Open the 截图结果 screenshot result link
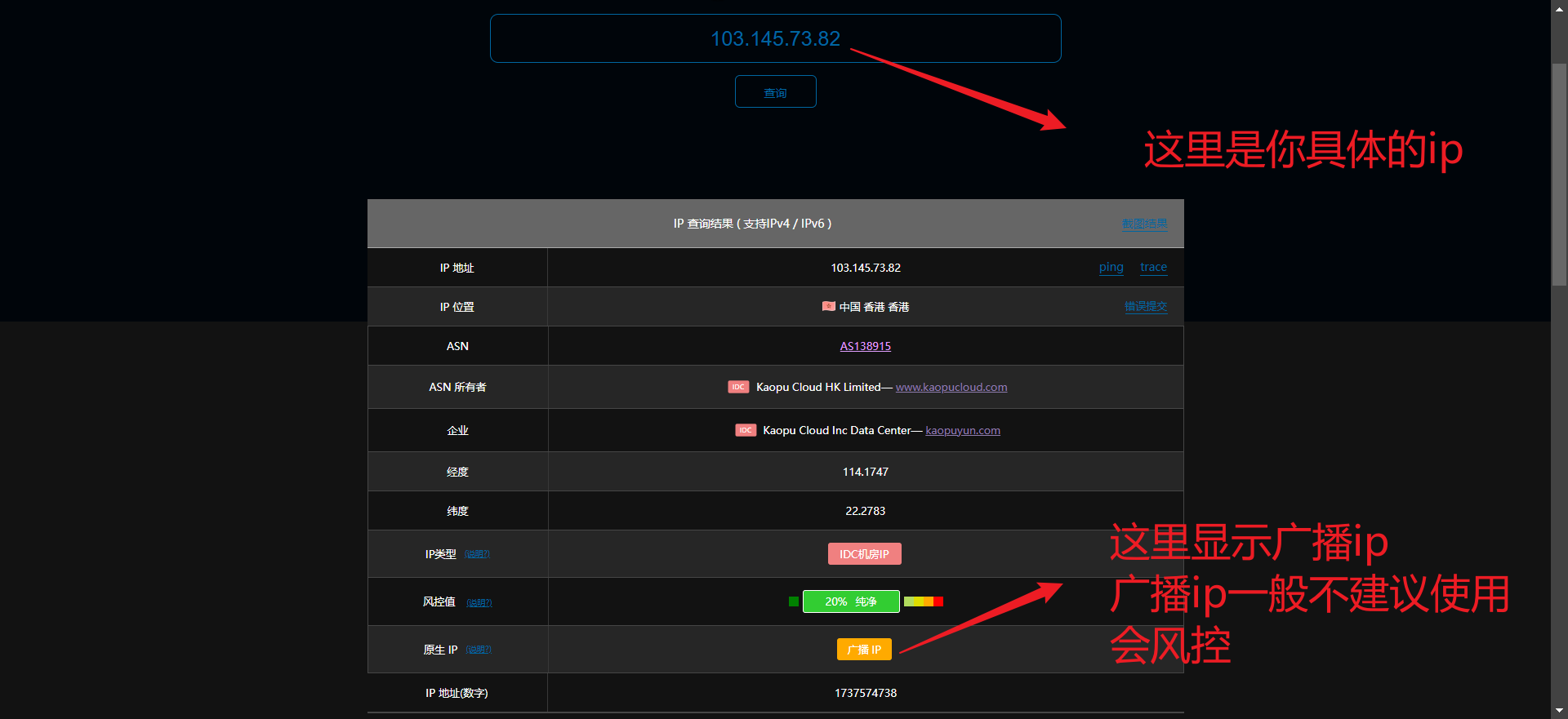The height and width of the screenshot is (719, 1568). (x=1144, y=224)
